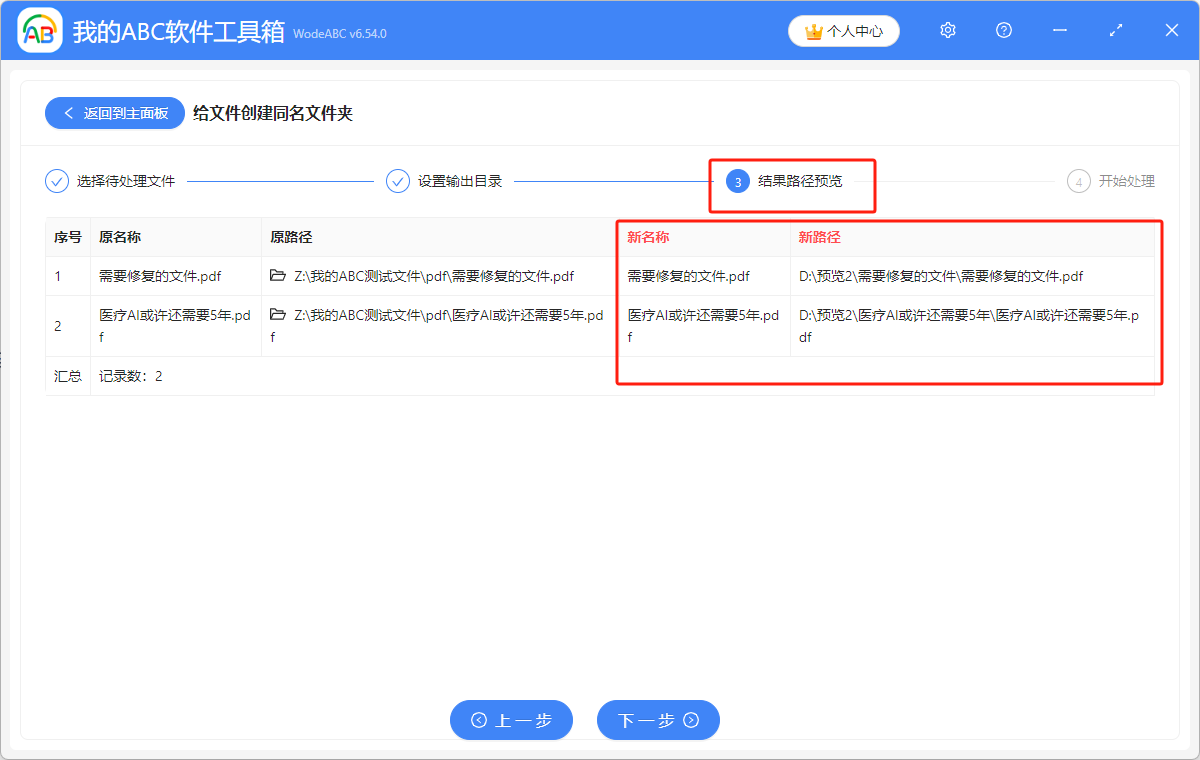The width and height of the screenshot is (1200, 760).
Task: Click the ABC toolbox logo icon
Action: pos(40,30)
